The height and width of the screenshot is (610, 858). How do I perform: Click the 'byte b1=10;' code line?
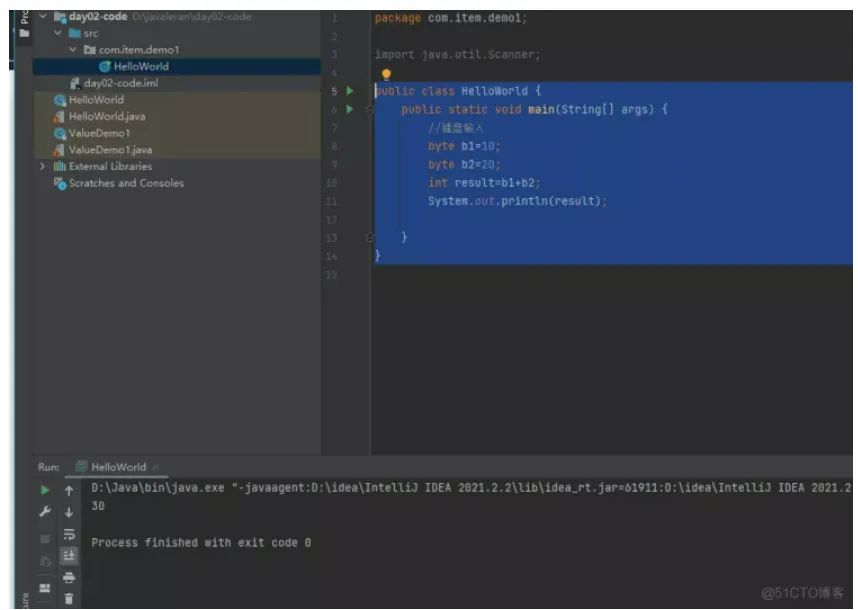tap(464, 146)
